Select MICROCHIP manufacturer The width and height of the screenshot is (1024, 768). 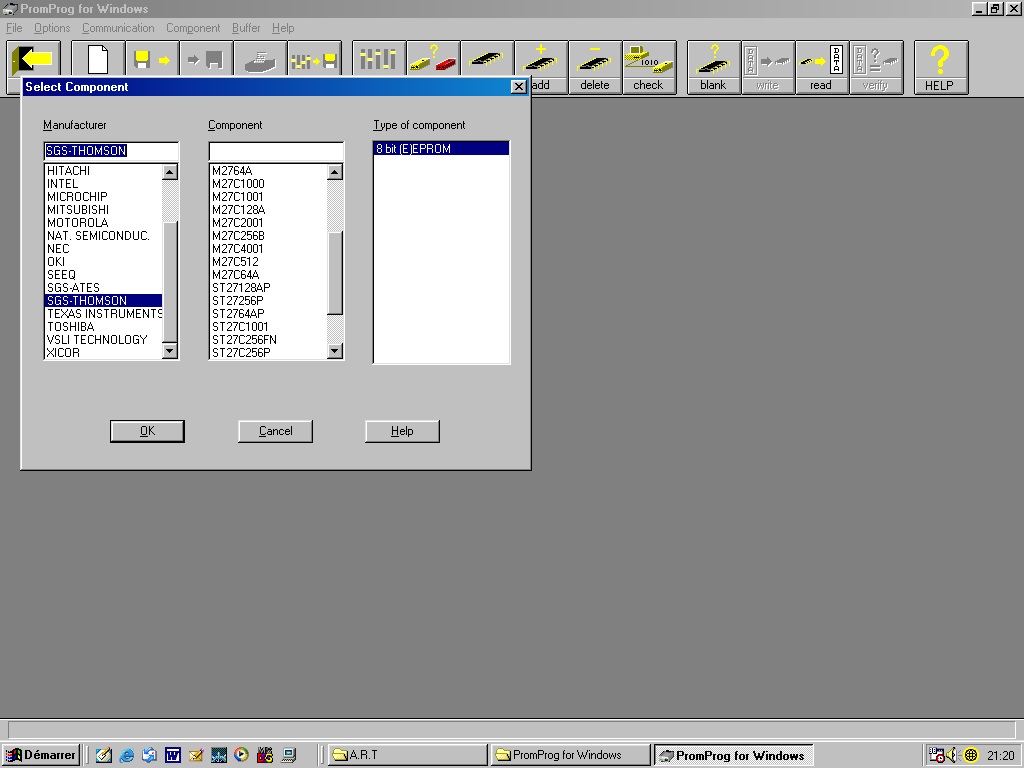pos(103,197)
